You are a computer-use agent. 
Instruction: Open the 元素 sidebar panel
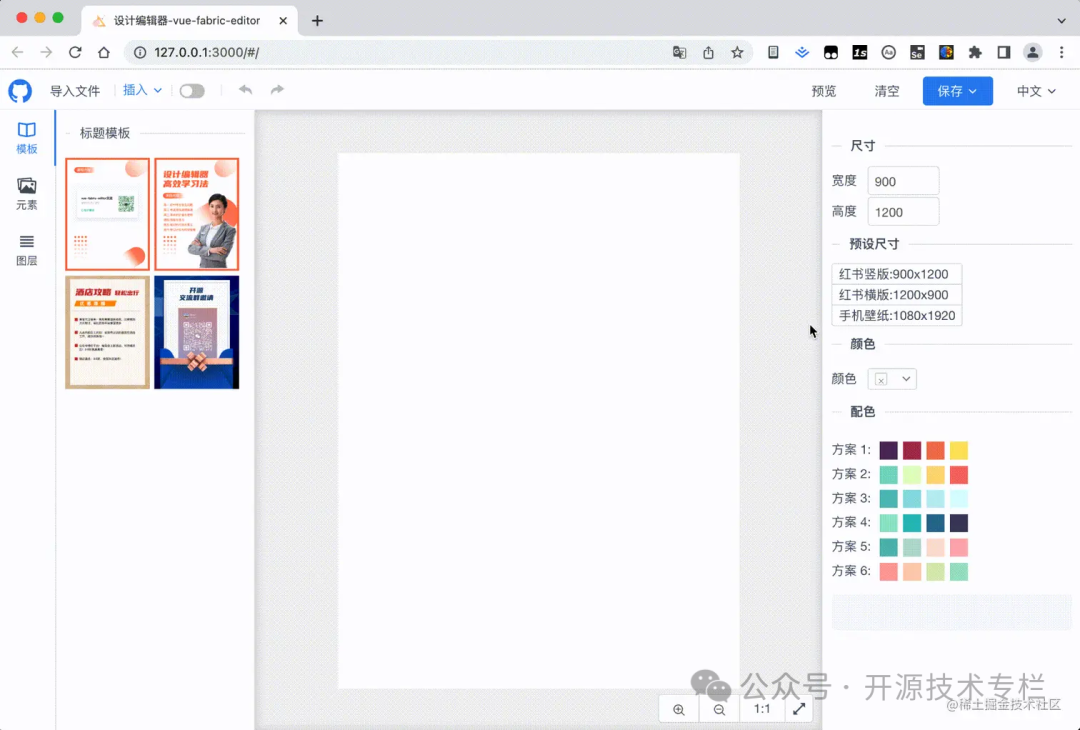(27, 194)
